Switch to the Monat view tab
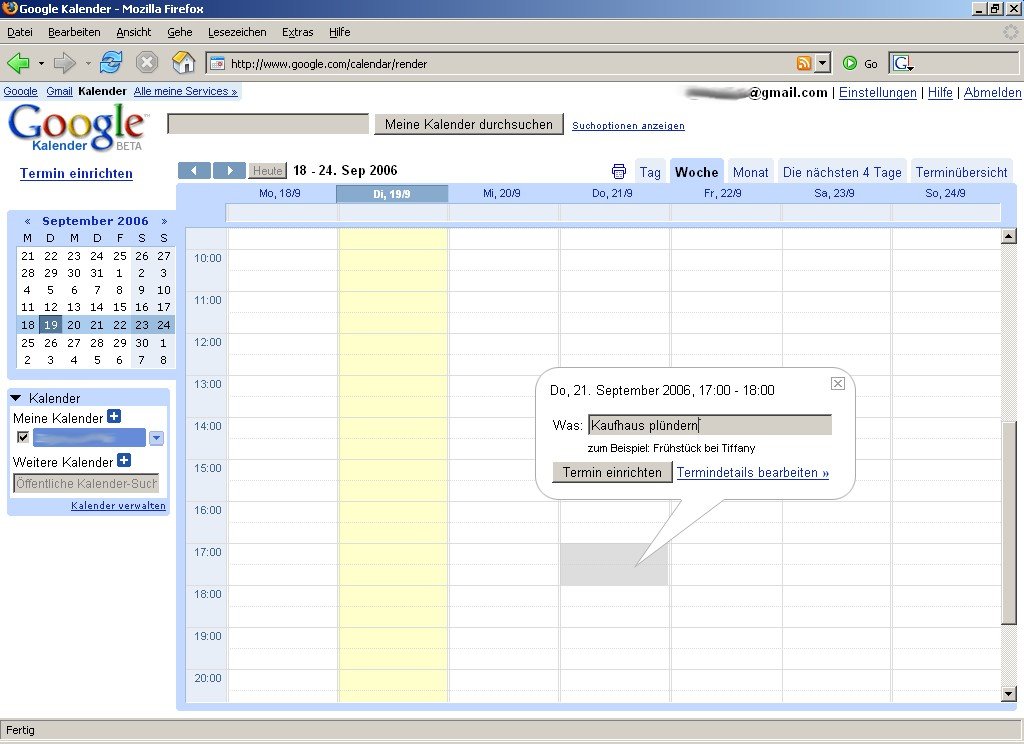The image size is (1024, 744). 750,172
